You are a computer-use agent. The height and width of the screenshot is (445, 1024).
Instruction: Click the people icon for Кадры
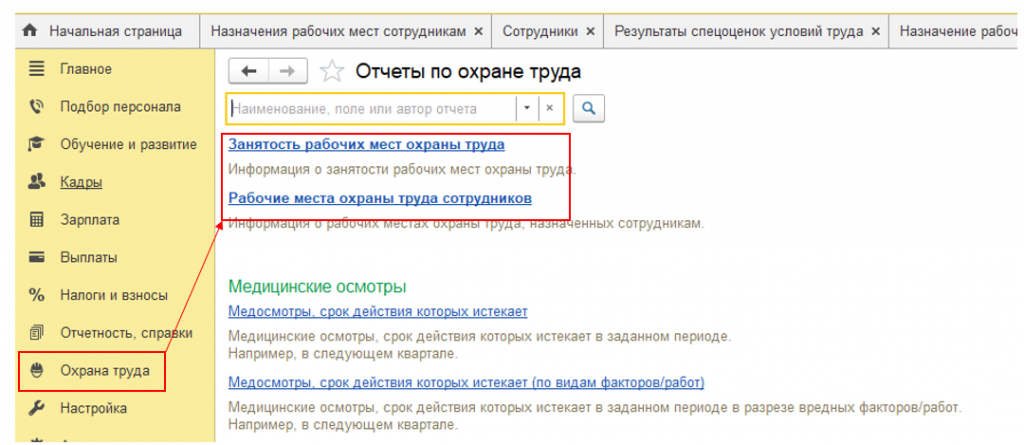pos(37,182)
